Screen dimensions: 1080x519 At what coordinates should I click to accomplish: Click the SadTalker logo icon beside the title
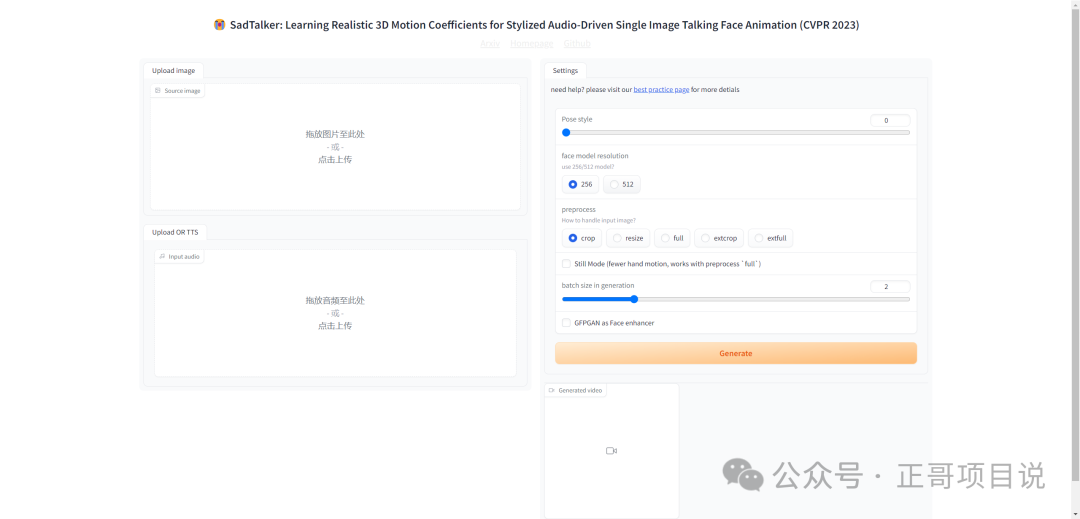click(x=220, y=25)
